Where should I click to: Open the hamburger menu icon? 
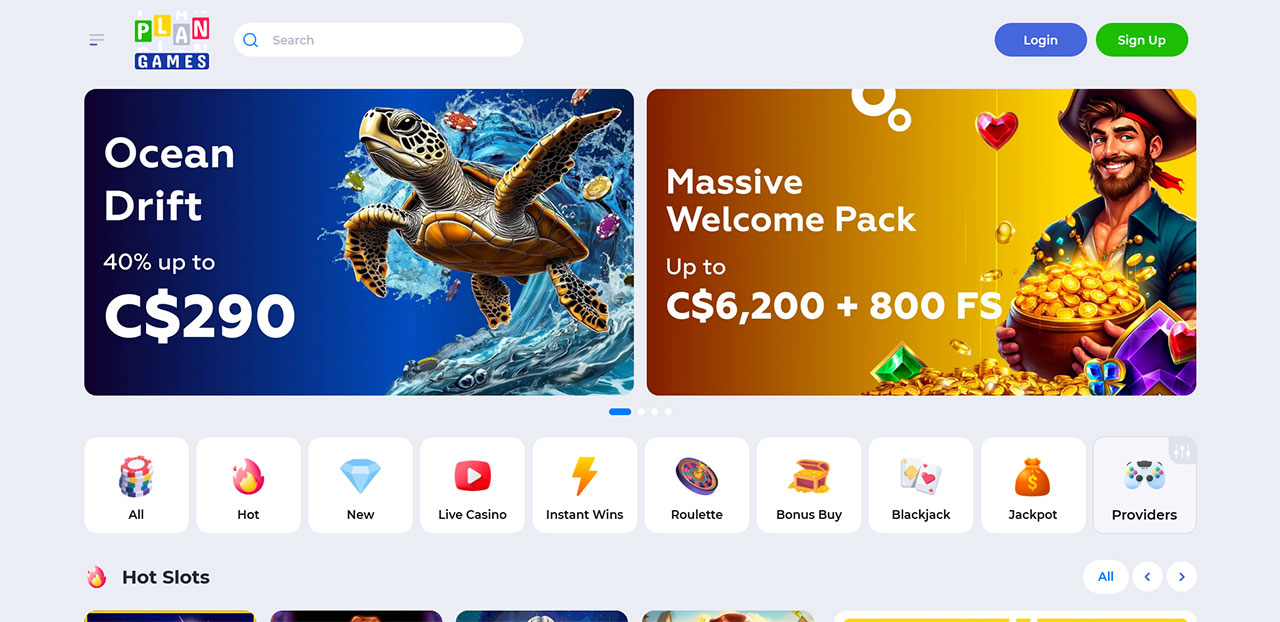[96, 40]
